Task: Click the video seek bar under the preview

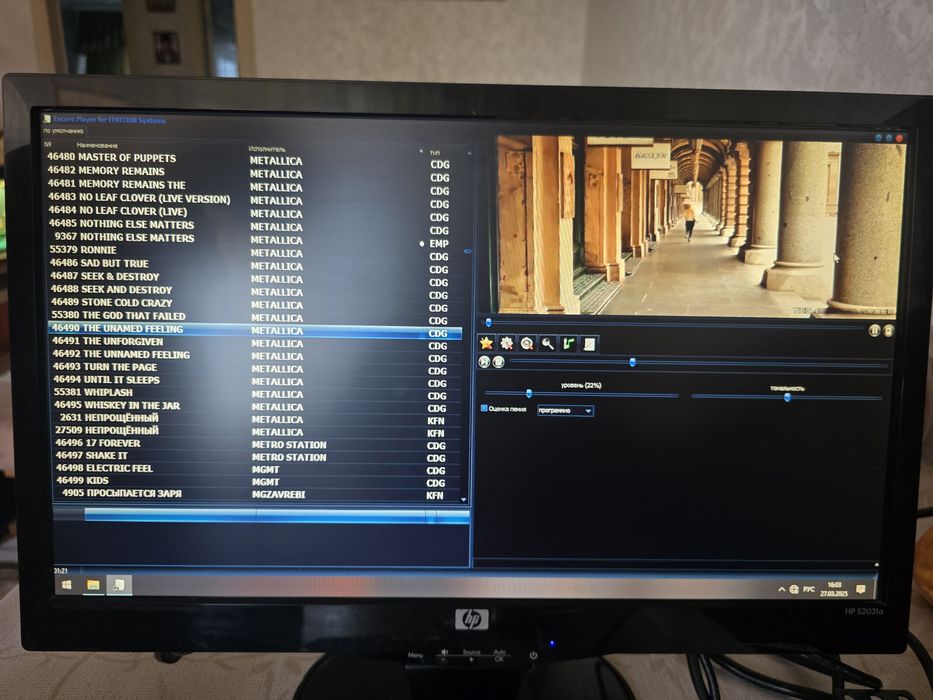Action: click(674, 323)
